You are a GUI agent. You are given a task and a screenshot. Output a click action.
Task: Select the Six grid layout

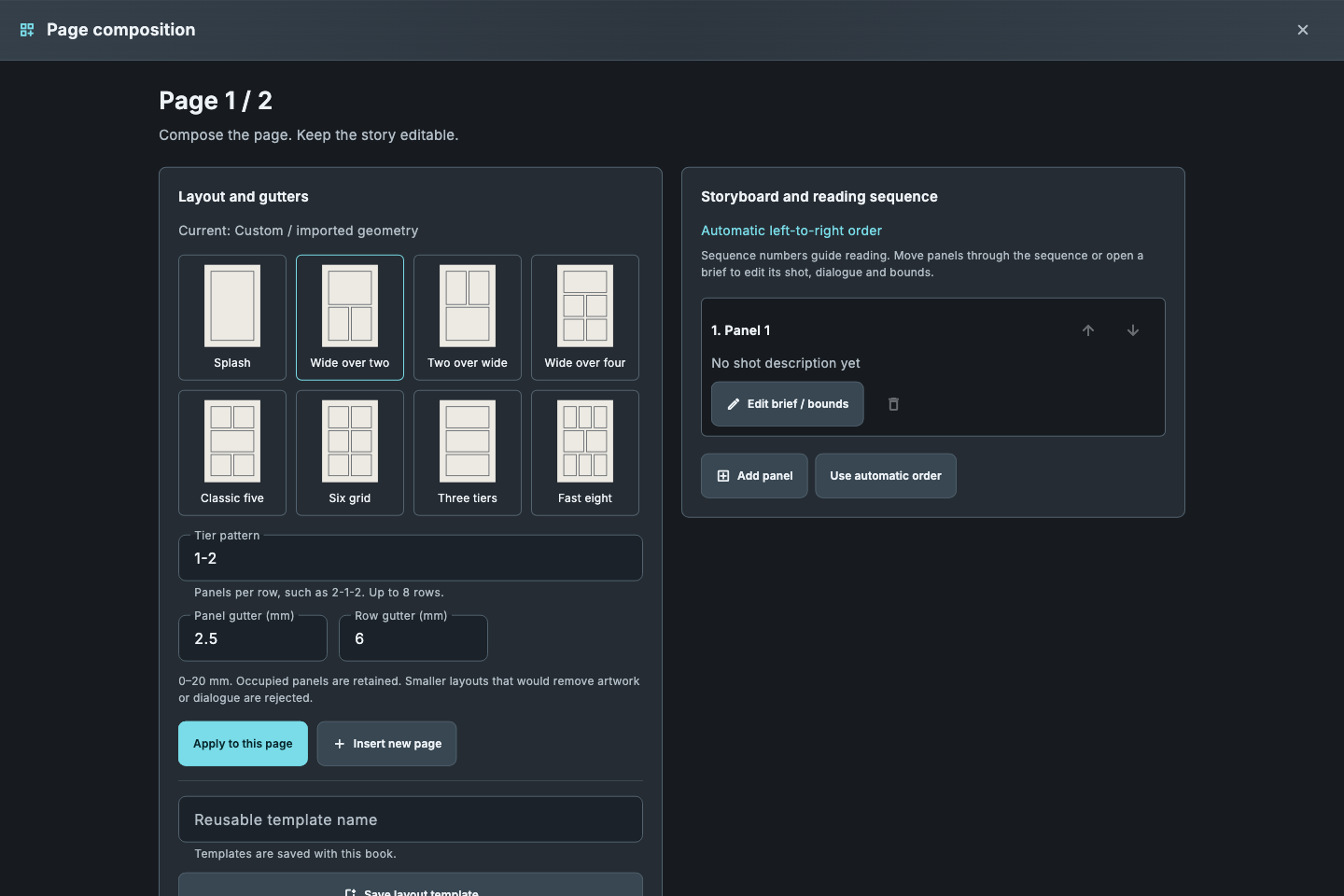click(x=350, y=453)
